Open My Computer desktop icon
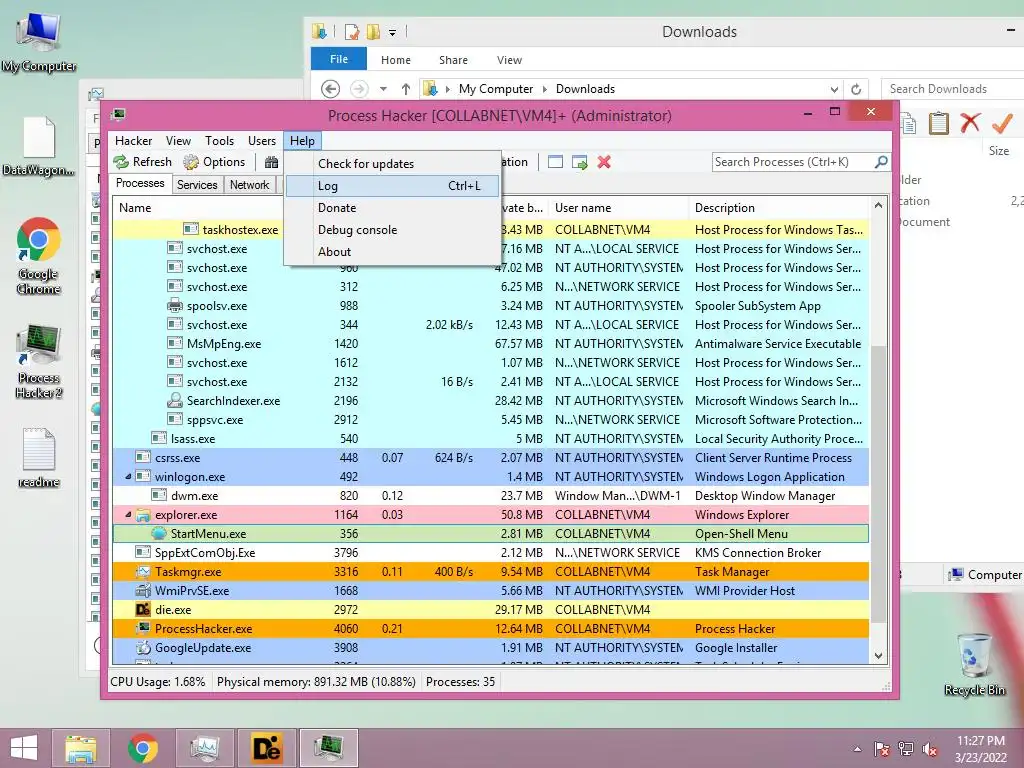Screen dimensions: 1024x768 coord(39,42)
